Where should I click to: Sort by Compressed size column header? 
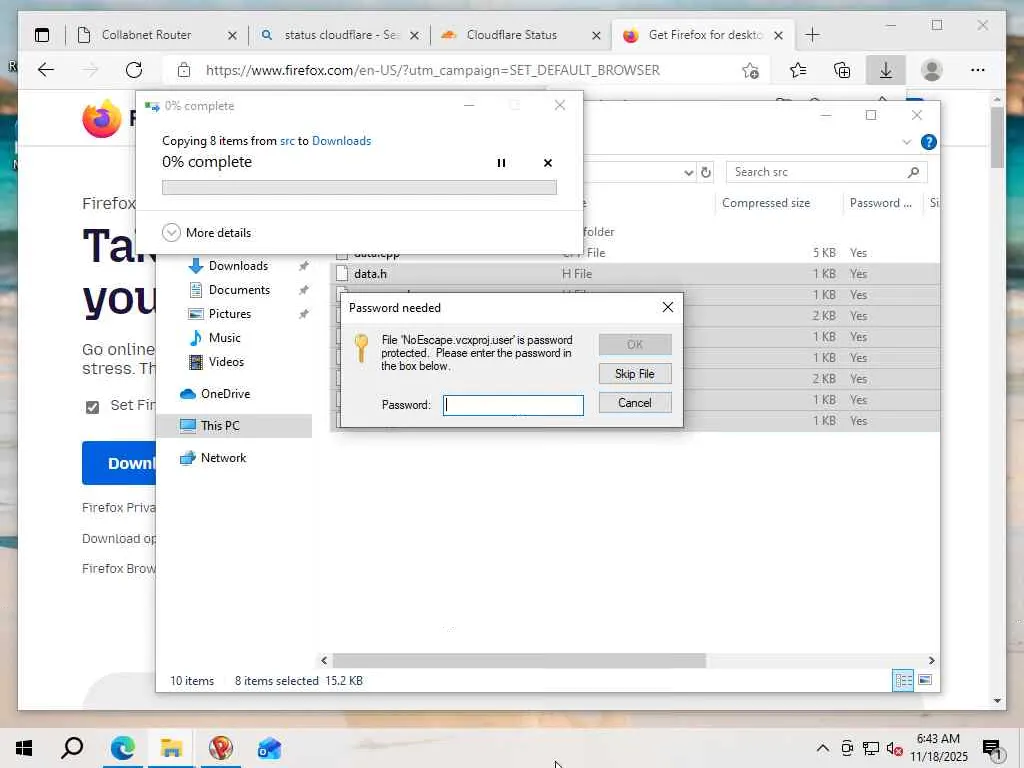(x=766, y=203)
